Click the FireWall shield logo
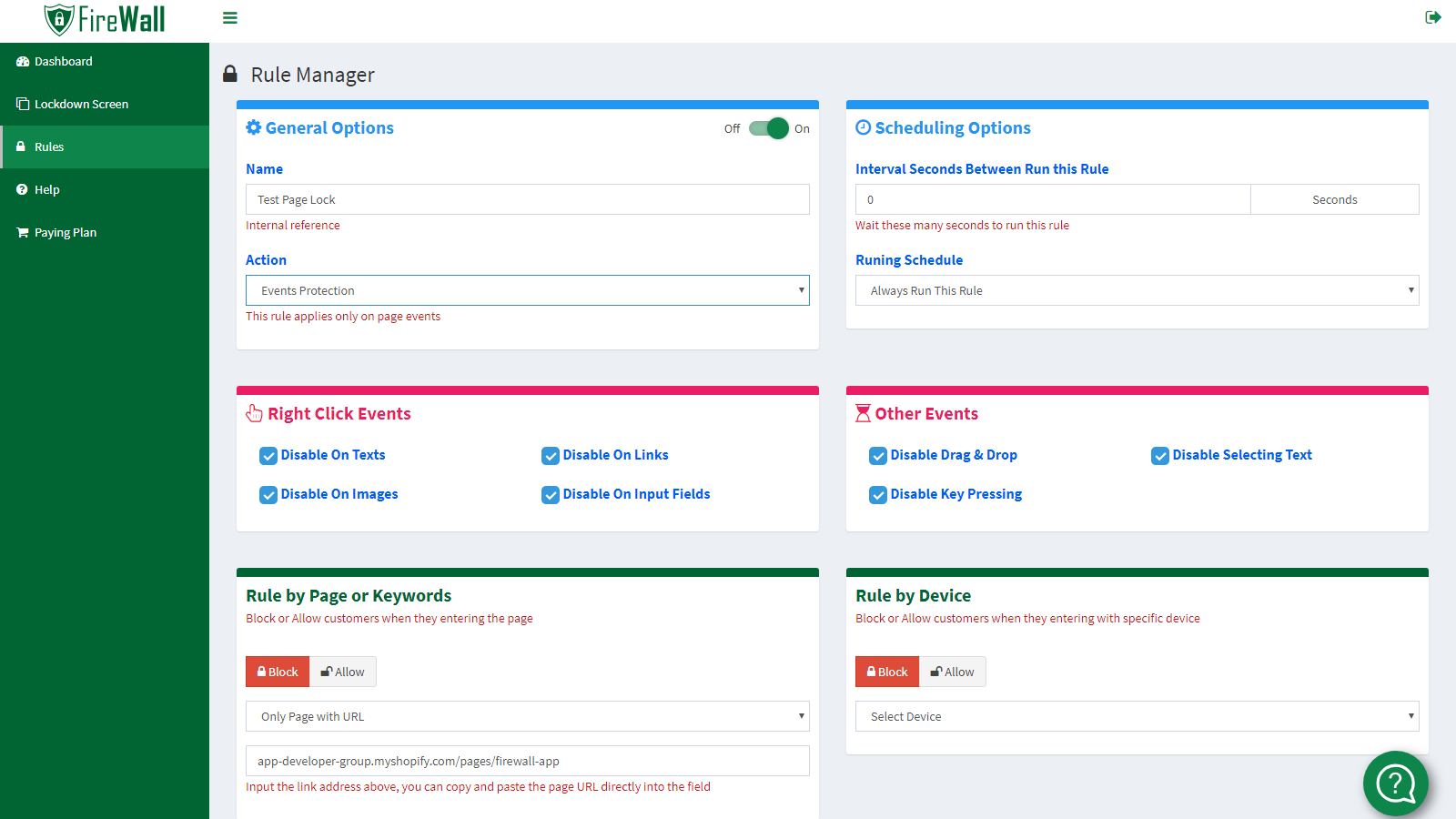Viewport: 1456px width, 819px height. pyautogui.click(x=60, y=19)
